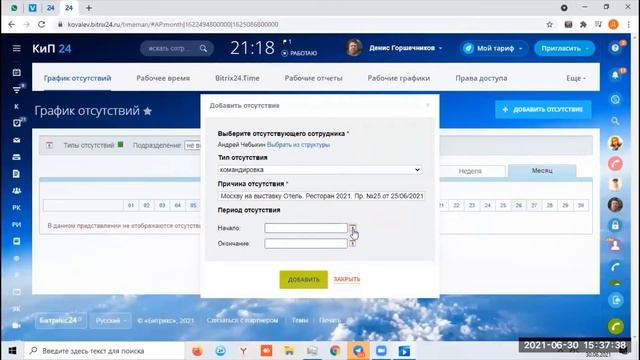
Task: Click the search magnifier in the header search box
Action: [203, 49]
